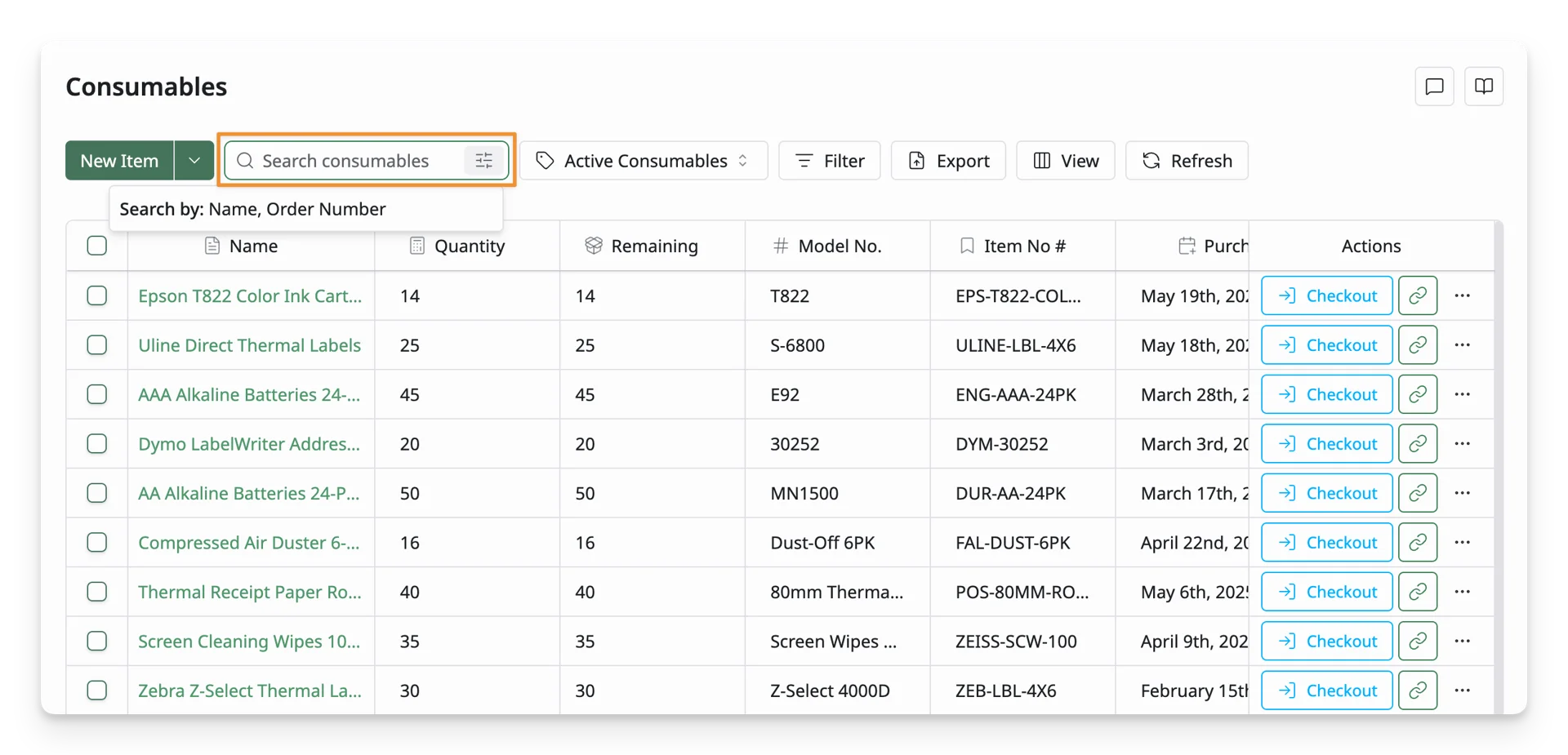Open the View columns menu
Viewport: 1568px width, 755px height.
pyautogui.click(x=1066, y=161)
